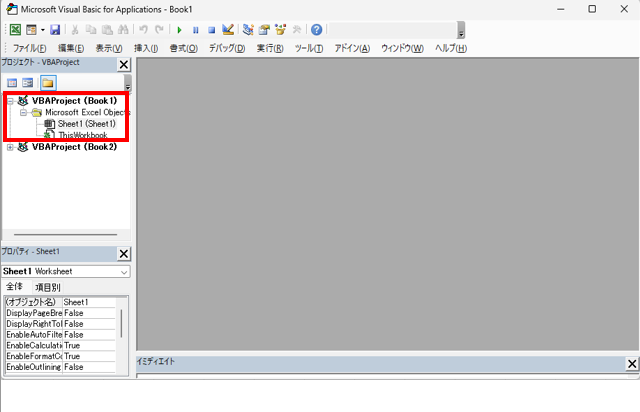Switch to the 項目別 tab
Viewport: 640px width, 412px height.
point(47,287)
